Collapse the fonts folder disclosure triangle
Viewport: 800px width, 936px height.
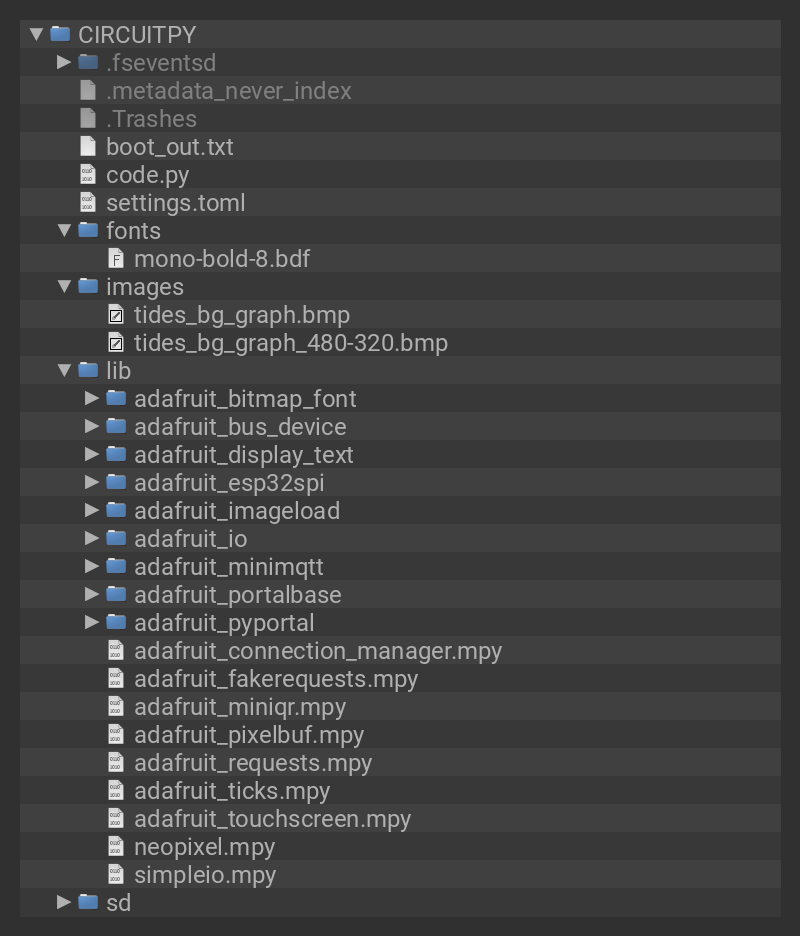[x=64, y=231]
